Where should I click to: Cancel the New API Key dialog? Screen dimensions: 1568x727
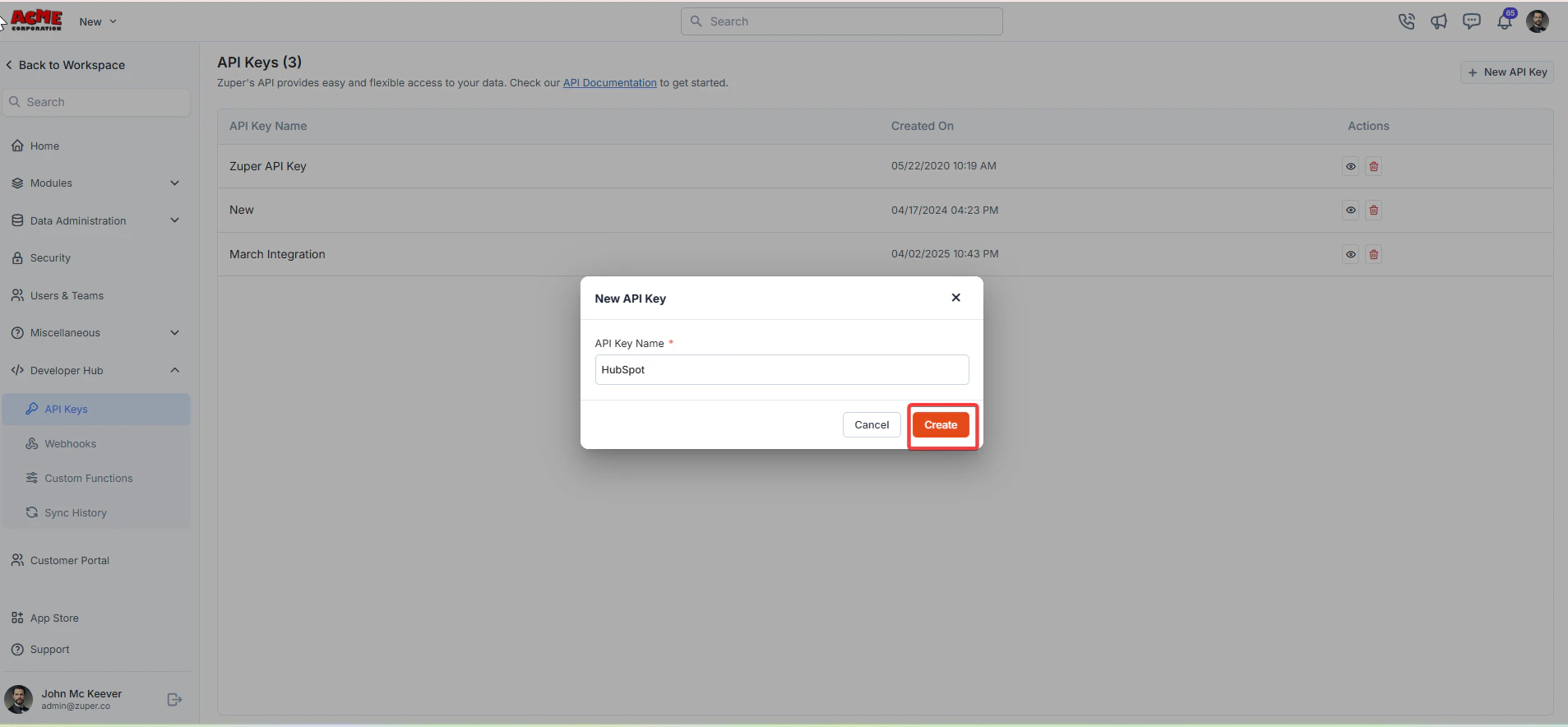tap(872, 425)
